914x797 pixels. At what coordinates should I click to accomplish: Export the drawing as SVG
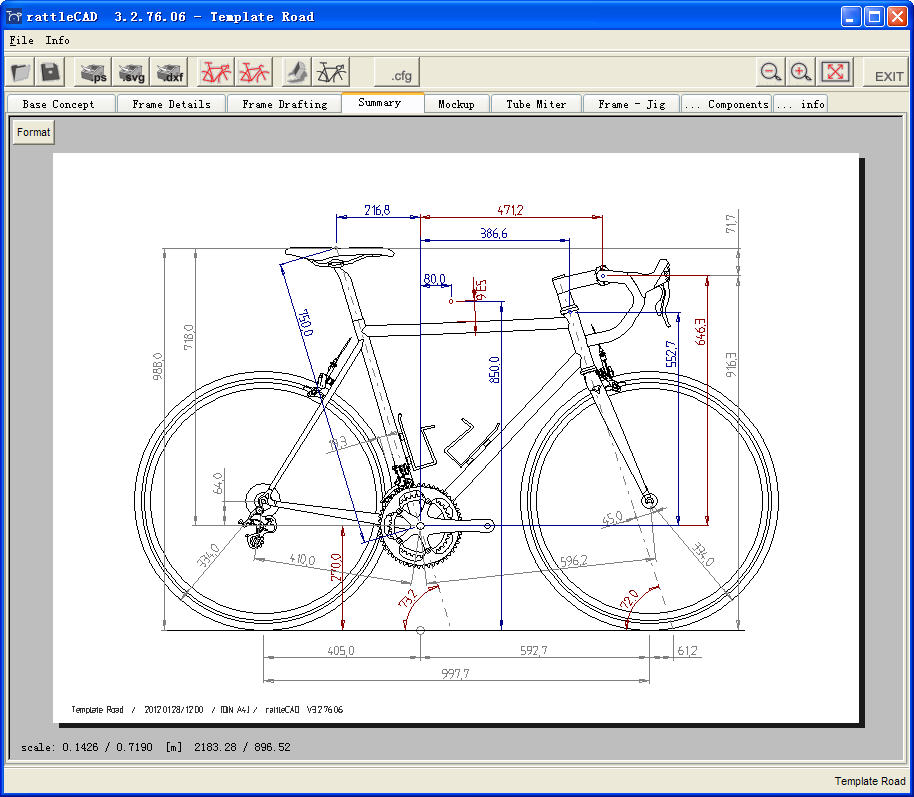pyautogui.click(x=132, y=73)
